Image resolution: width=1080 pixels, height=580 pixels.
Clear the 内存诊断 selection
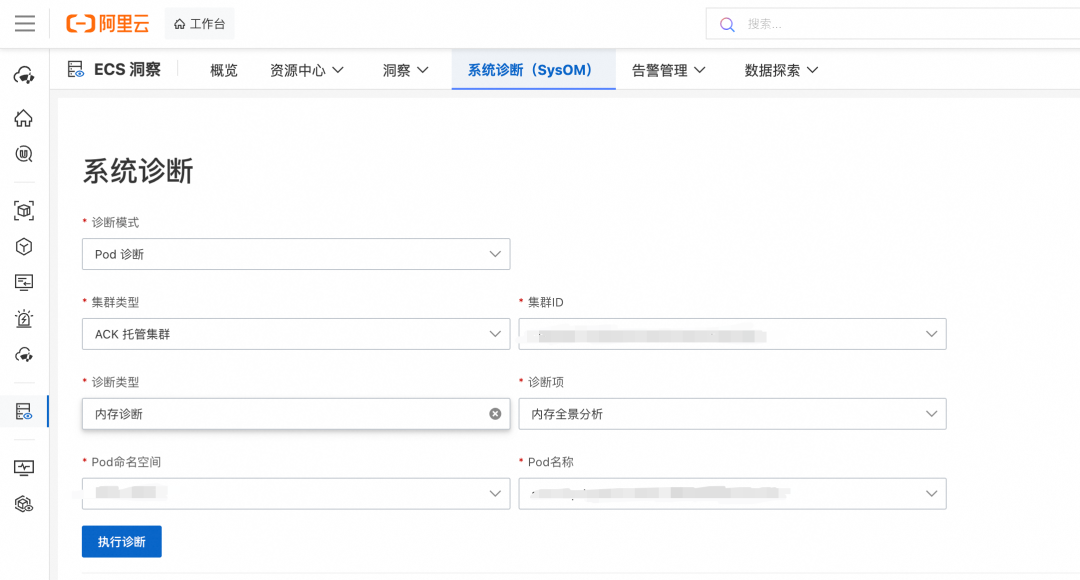tap(495, 414)
